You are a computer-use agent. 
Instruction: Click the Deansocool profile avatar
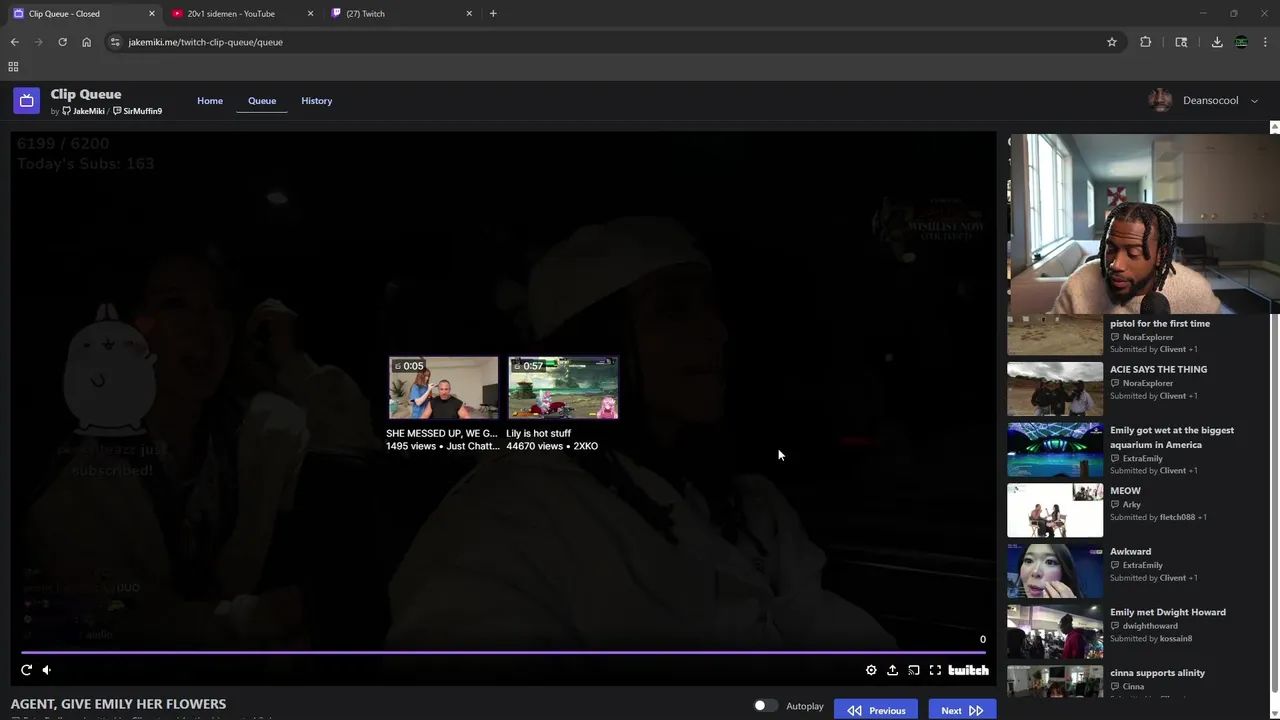pyautogui.click(x=1160, y=100)
